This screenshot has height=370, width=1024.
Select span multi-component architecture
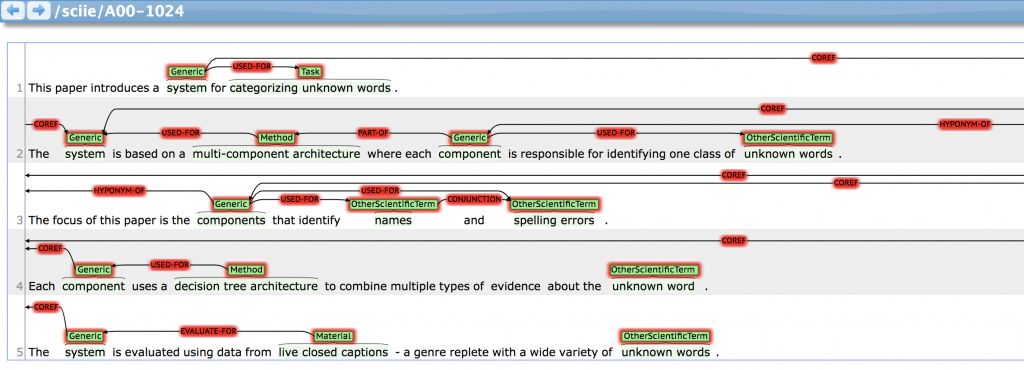pos(276,154)
